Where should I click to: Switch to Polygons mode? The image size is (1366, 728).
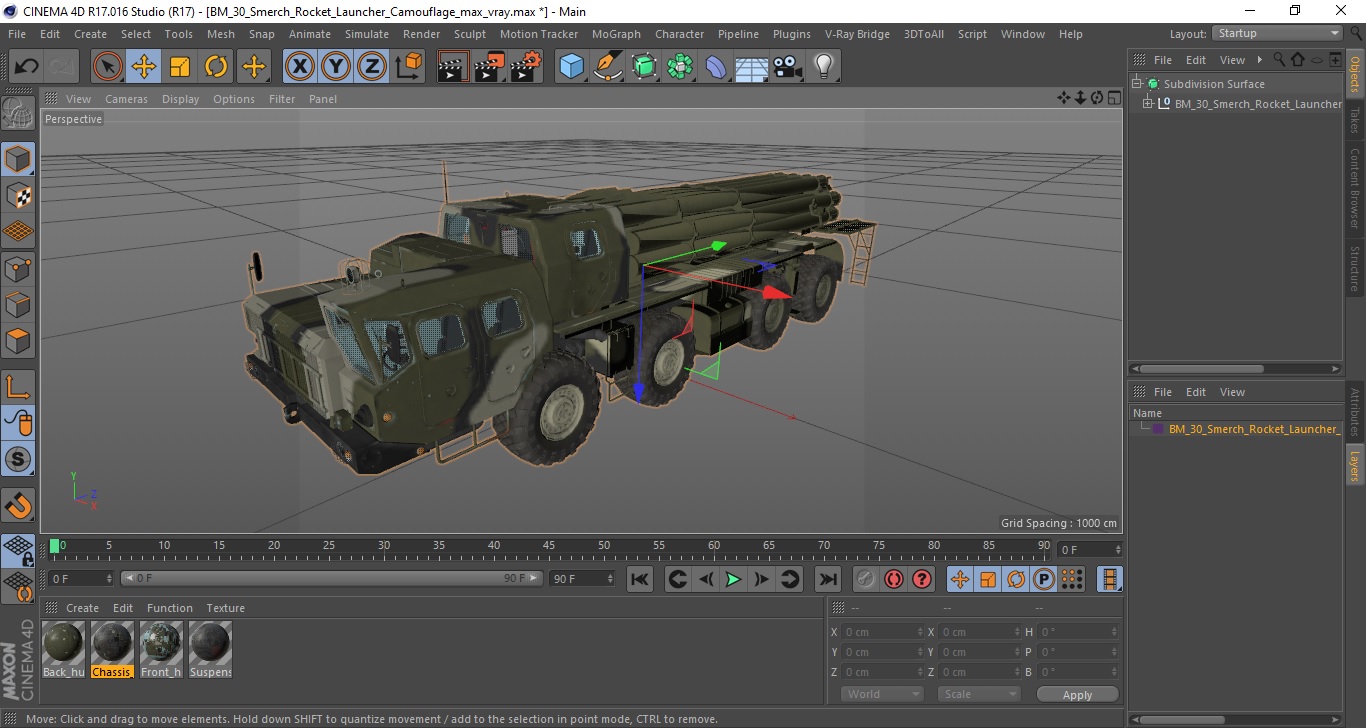coord(18,341)
